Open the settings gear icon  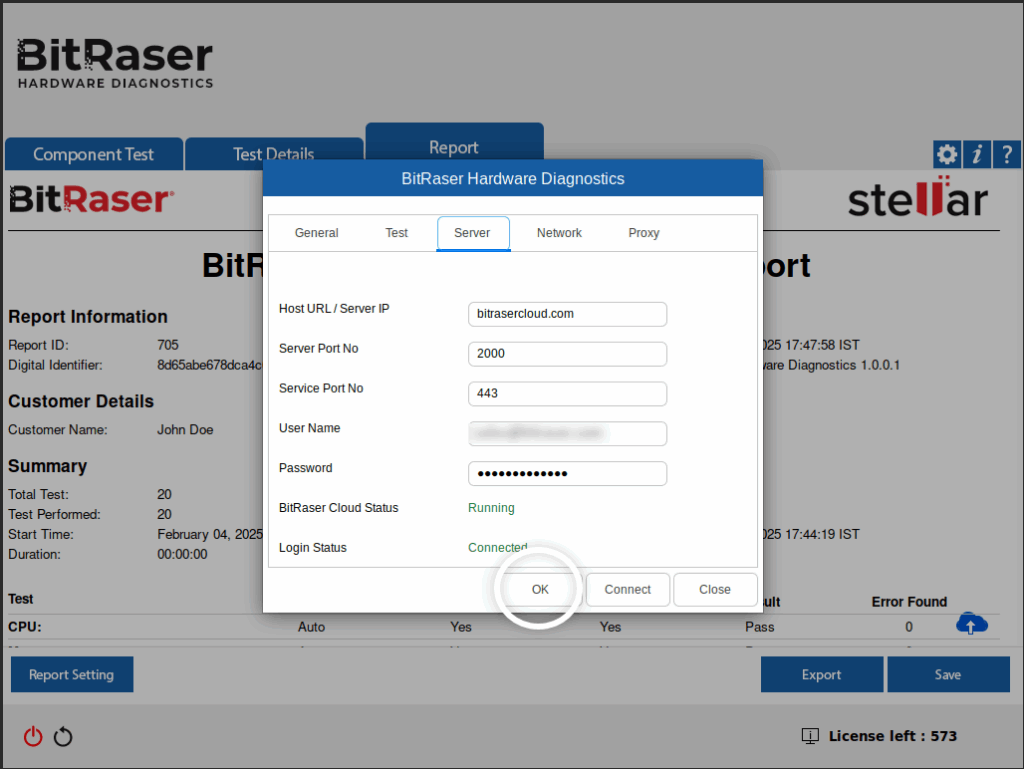pyautogui.click(x=947, y=155)
